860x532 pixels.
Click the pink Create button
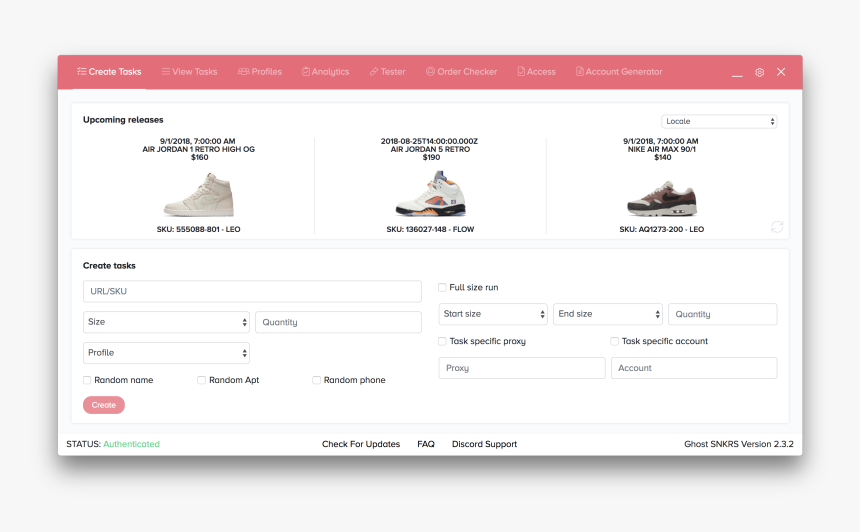coord(104,405)
